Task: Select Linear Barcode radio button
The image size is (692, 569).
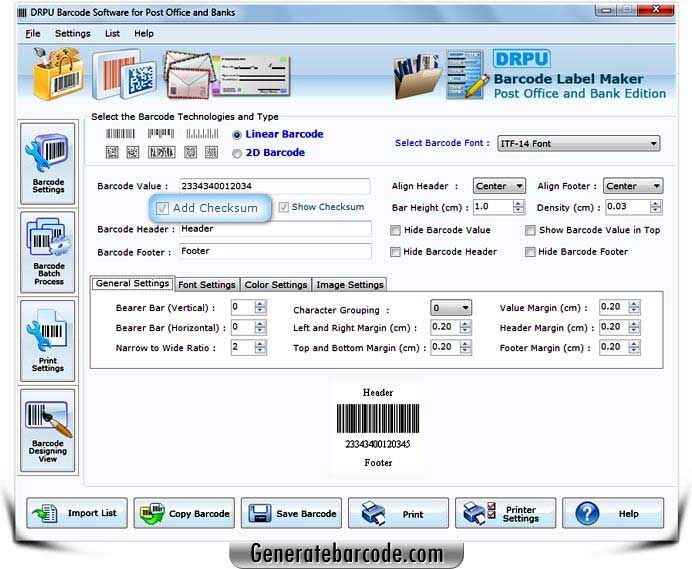Action: (x=237, y=135)
